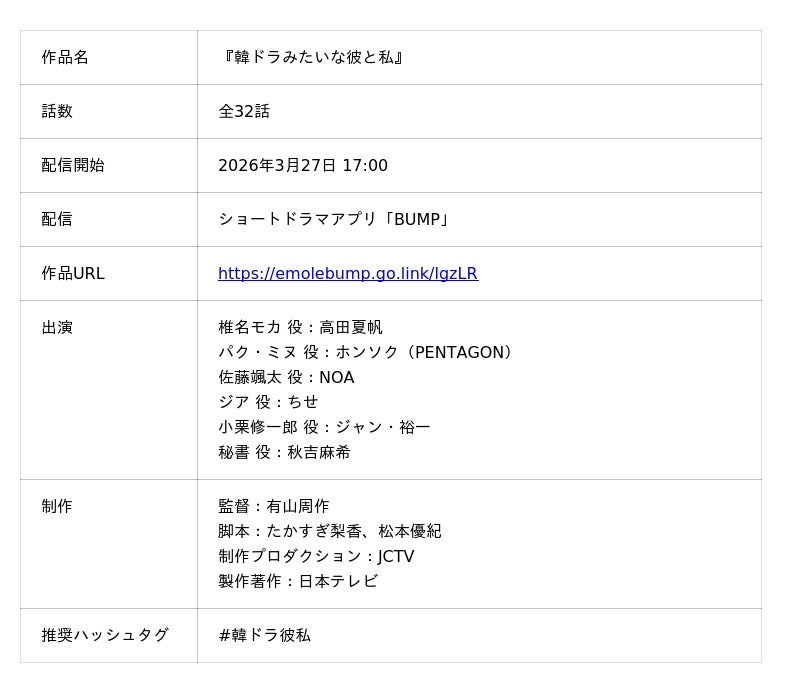Select the 秘書 役：秋吉麻希 line

[x=284, y=452]
